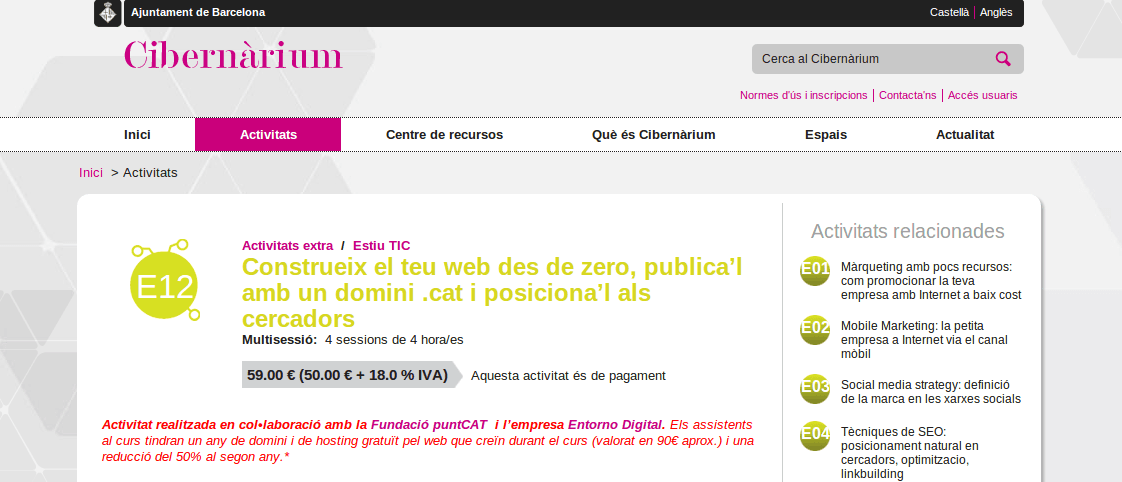Click the Inici breadcrumb link

[x=91, y=172]
